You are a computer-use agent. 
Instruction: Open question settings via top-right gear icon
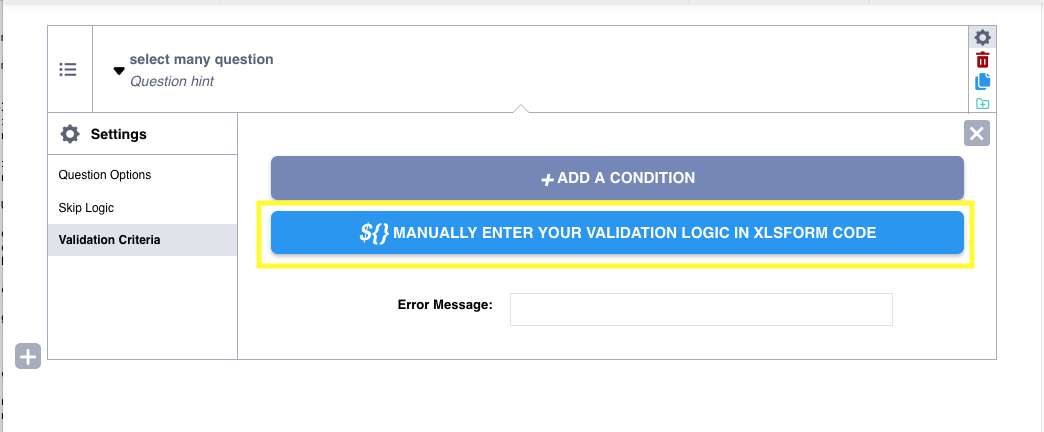[982, 38]
